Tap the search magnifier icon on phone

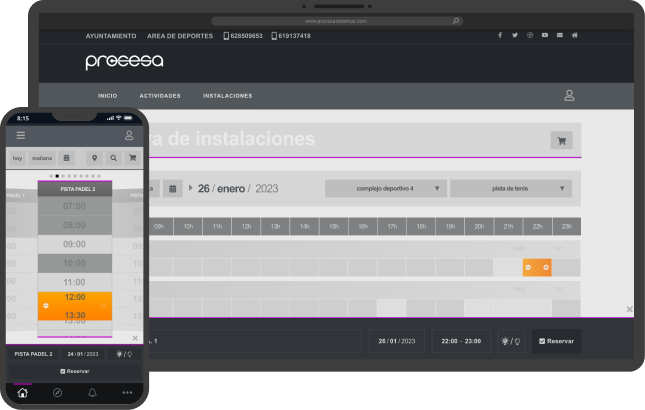click(x=113, y=158)
